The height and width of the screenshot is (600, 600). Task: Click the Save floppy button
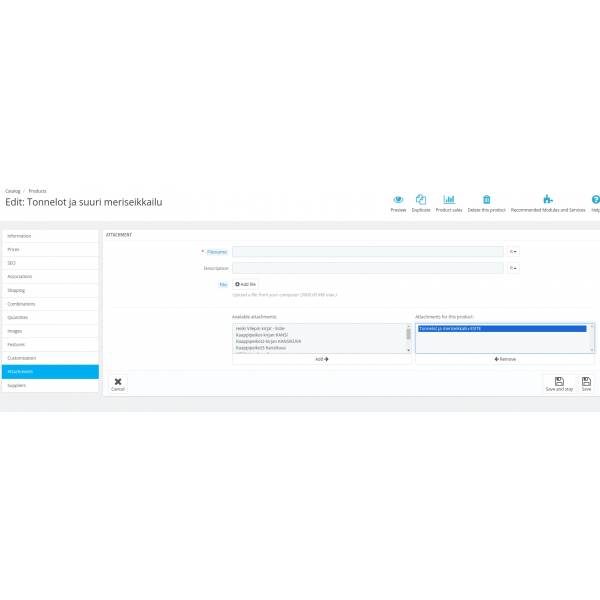click(586, 384)
